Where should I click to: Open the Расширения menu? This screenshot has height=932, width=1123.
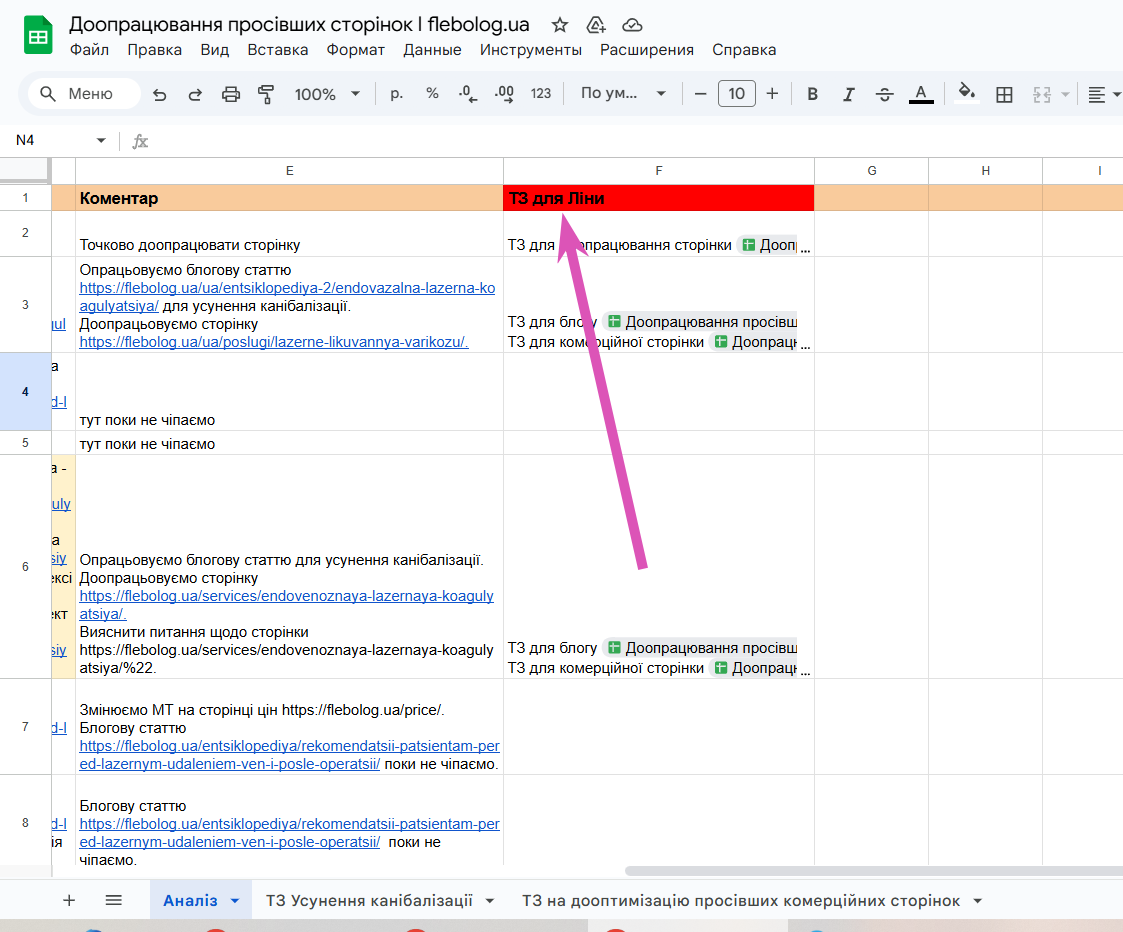click(x=647, y=50)
